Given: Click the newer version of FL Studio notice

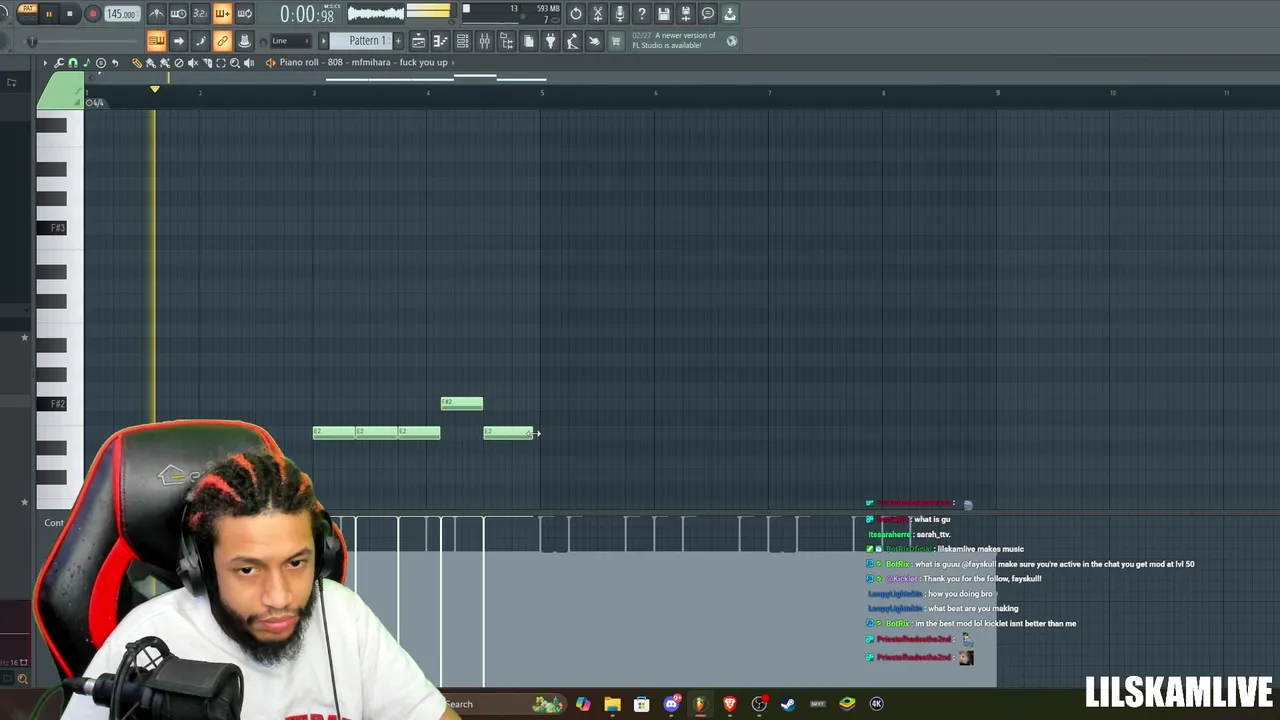Looking at the screenshot, I should [674, 41].
